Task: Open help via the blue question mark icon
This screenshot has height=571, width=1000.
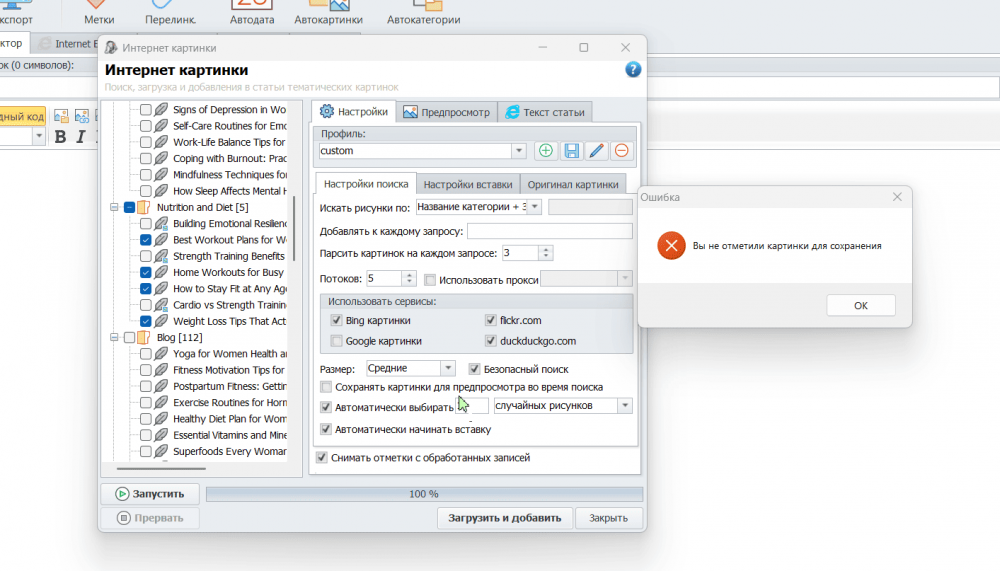Action: pos(633,70)
